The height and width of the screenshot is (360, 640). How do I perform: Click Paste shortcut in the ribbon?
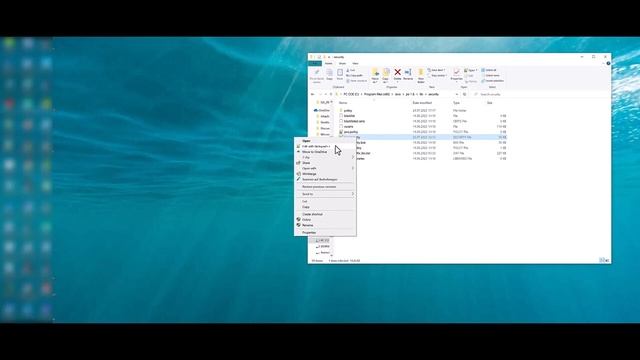(x=357, y=81)
